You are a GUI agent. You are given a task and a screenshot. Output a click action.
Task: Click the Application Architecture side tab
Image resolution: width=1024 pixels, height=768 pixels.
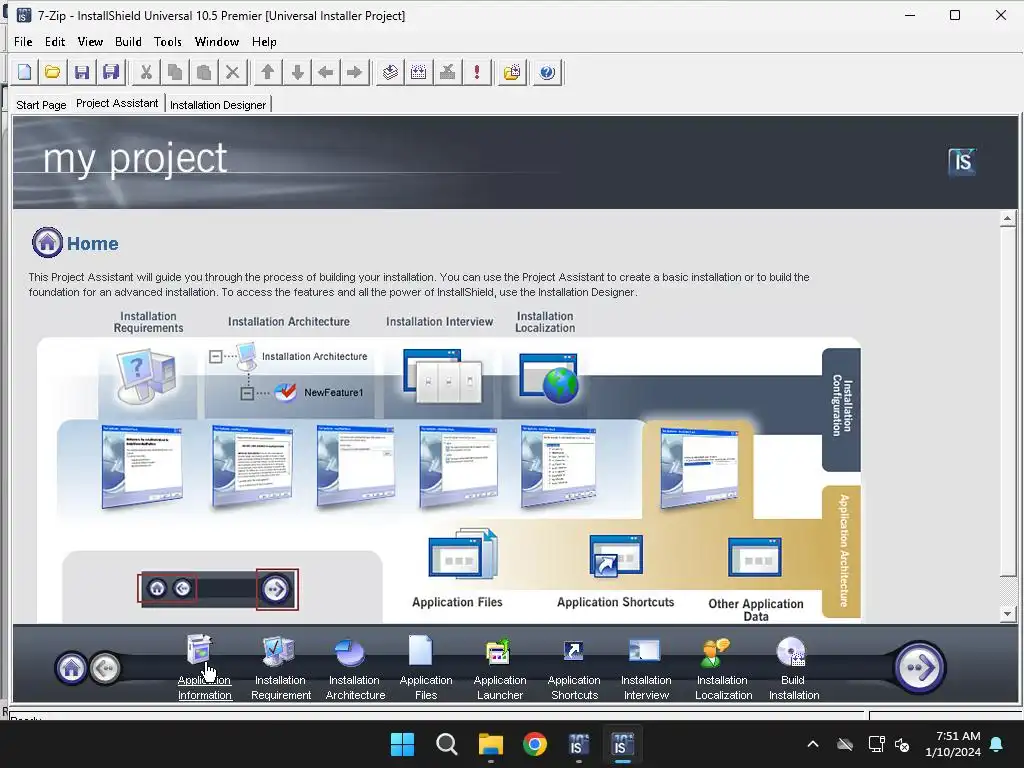pyautogui.click(x=841, y=551)
